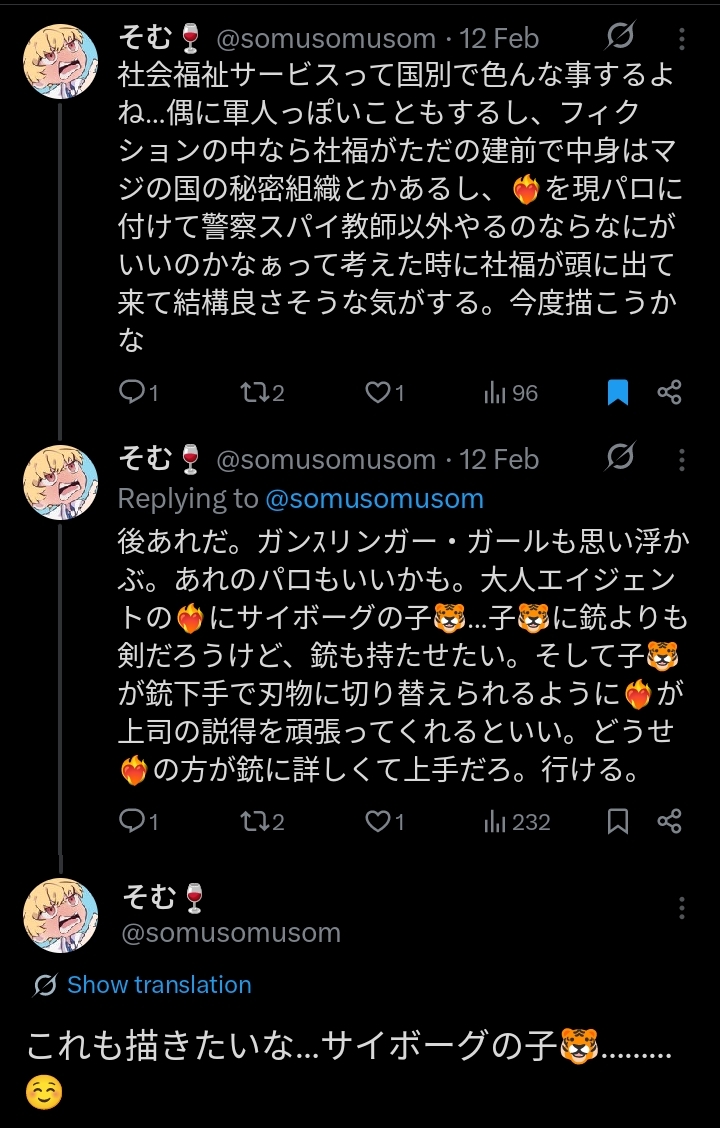The image size is (720, 1128).
Task: Click Show translation link
Action: coord(159,985)
